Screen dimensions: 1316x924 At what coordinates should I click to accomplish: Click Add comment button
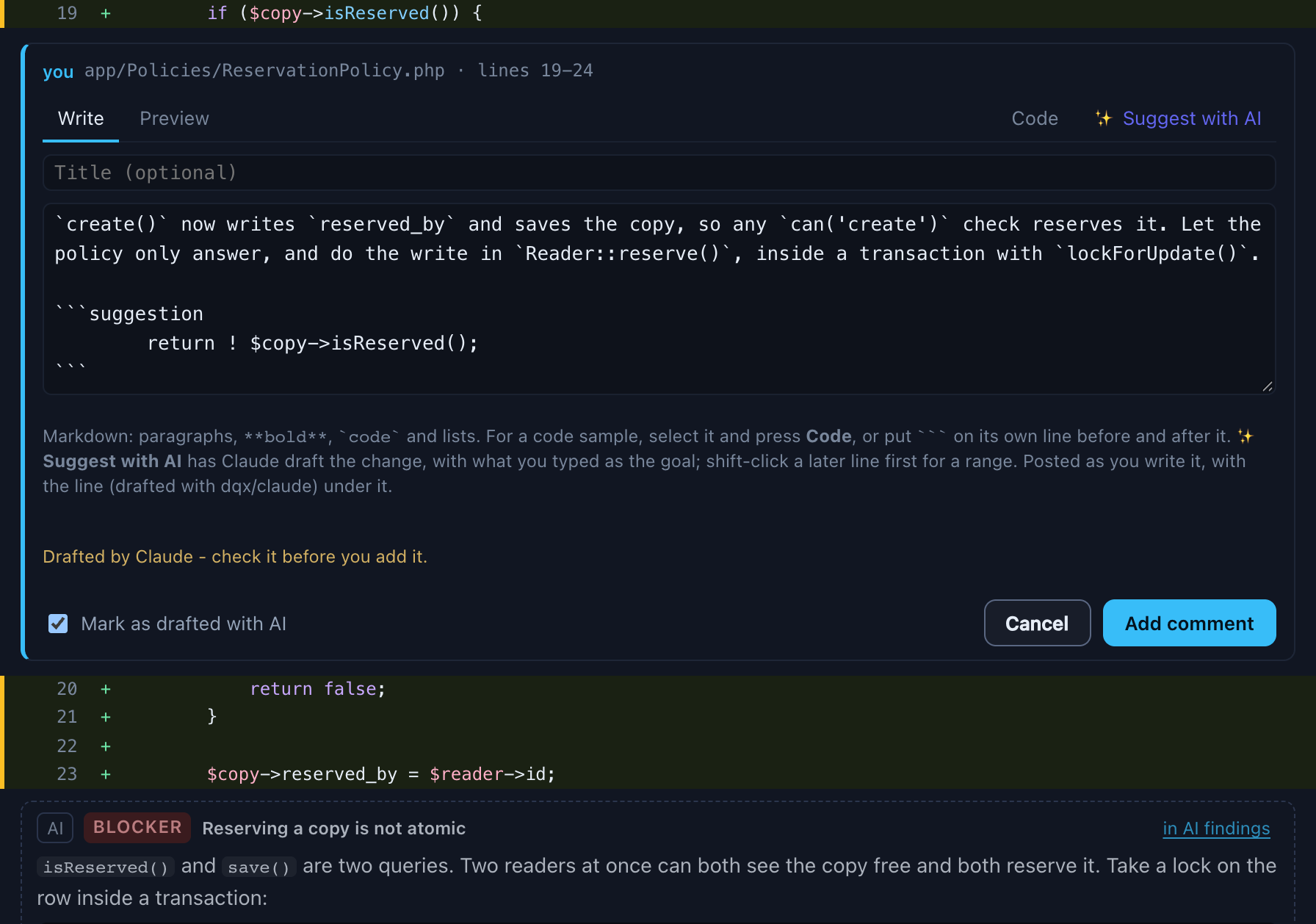(1189, 623)
